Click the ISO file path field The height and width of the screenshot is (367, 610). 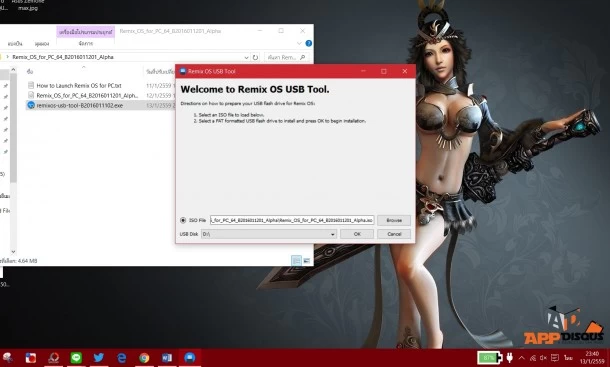pos(292,220)
